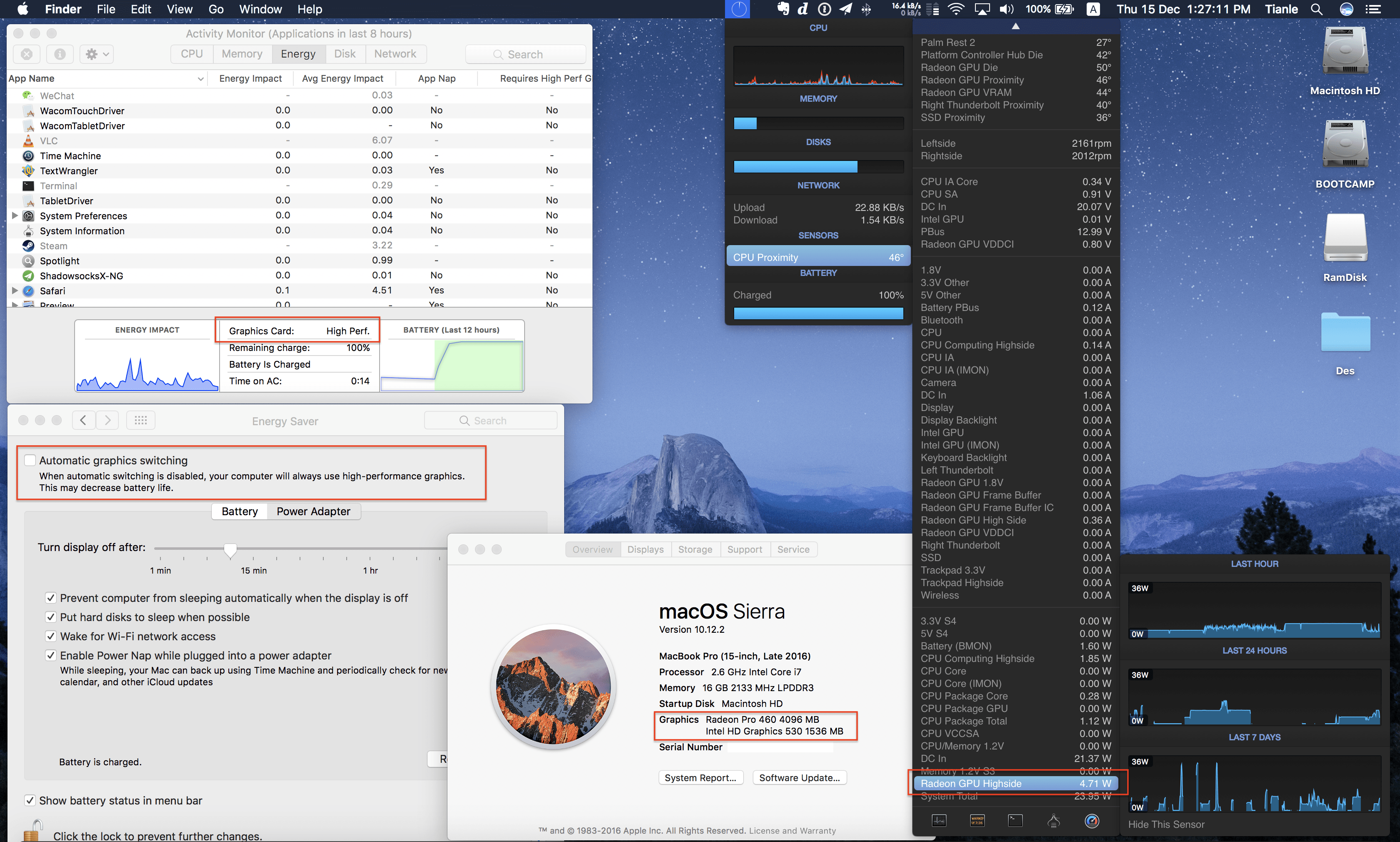Open System Information chip-caliper icon

tap(1054, 820)
